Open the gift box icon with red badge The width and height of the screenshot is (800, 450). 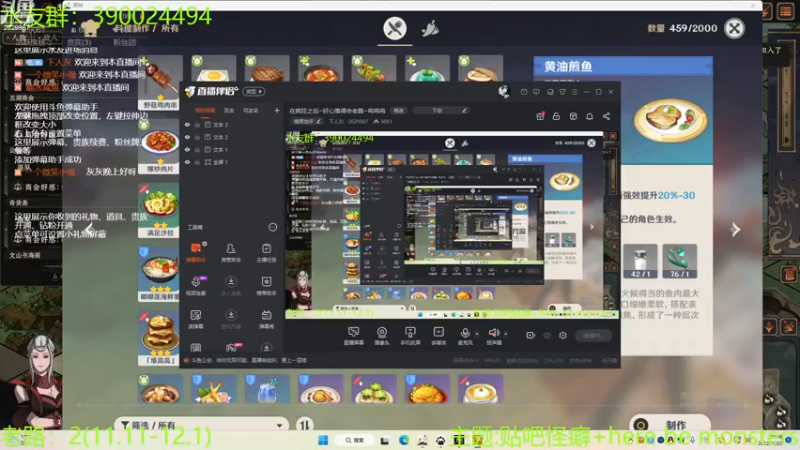[x=540, y=116]
